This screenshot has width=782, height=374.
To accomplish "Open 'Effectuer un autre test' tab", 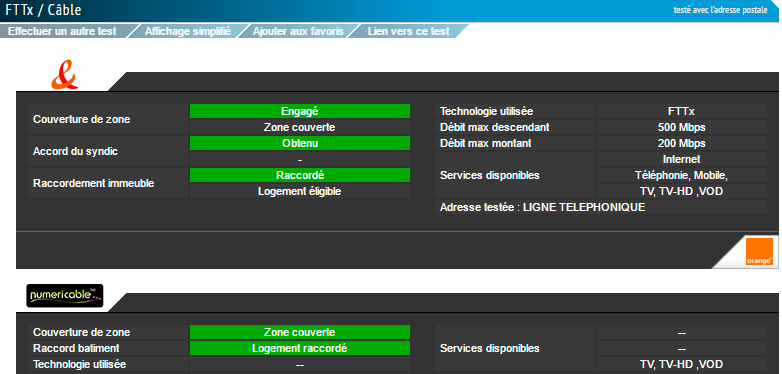I will pos(62,31).
